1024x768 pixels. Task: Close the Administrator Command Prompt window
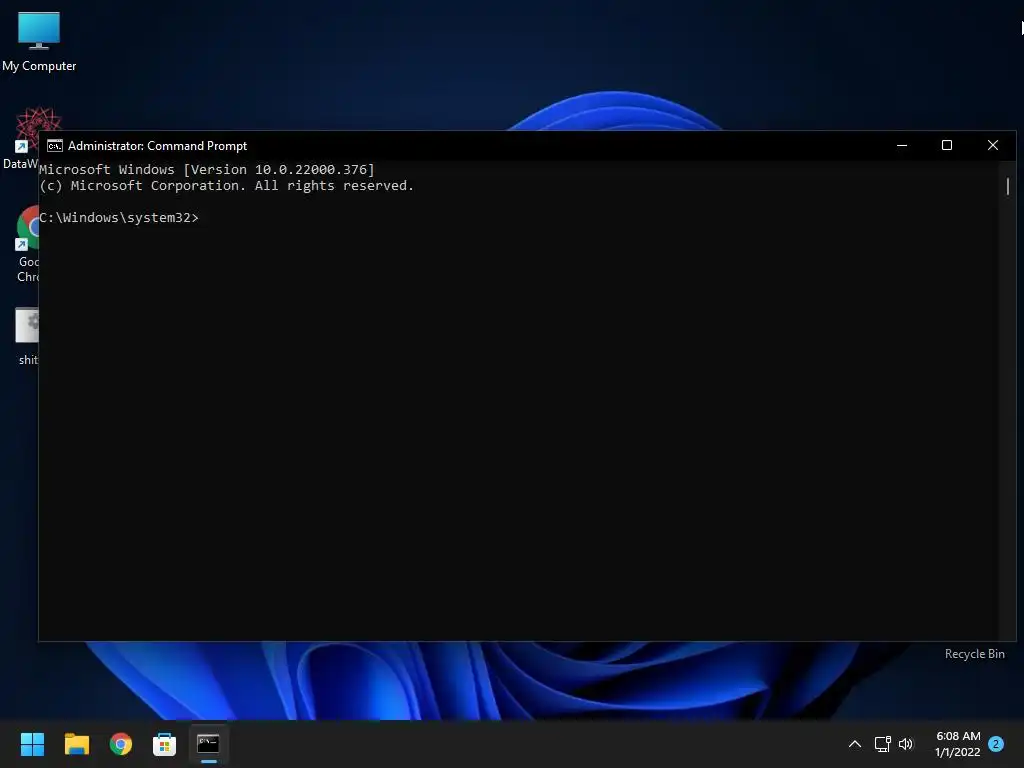(993, 146)
